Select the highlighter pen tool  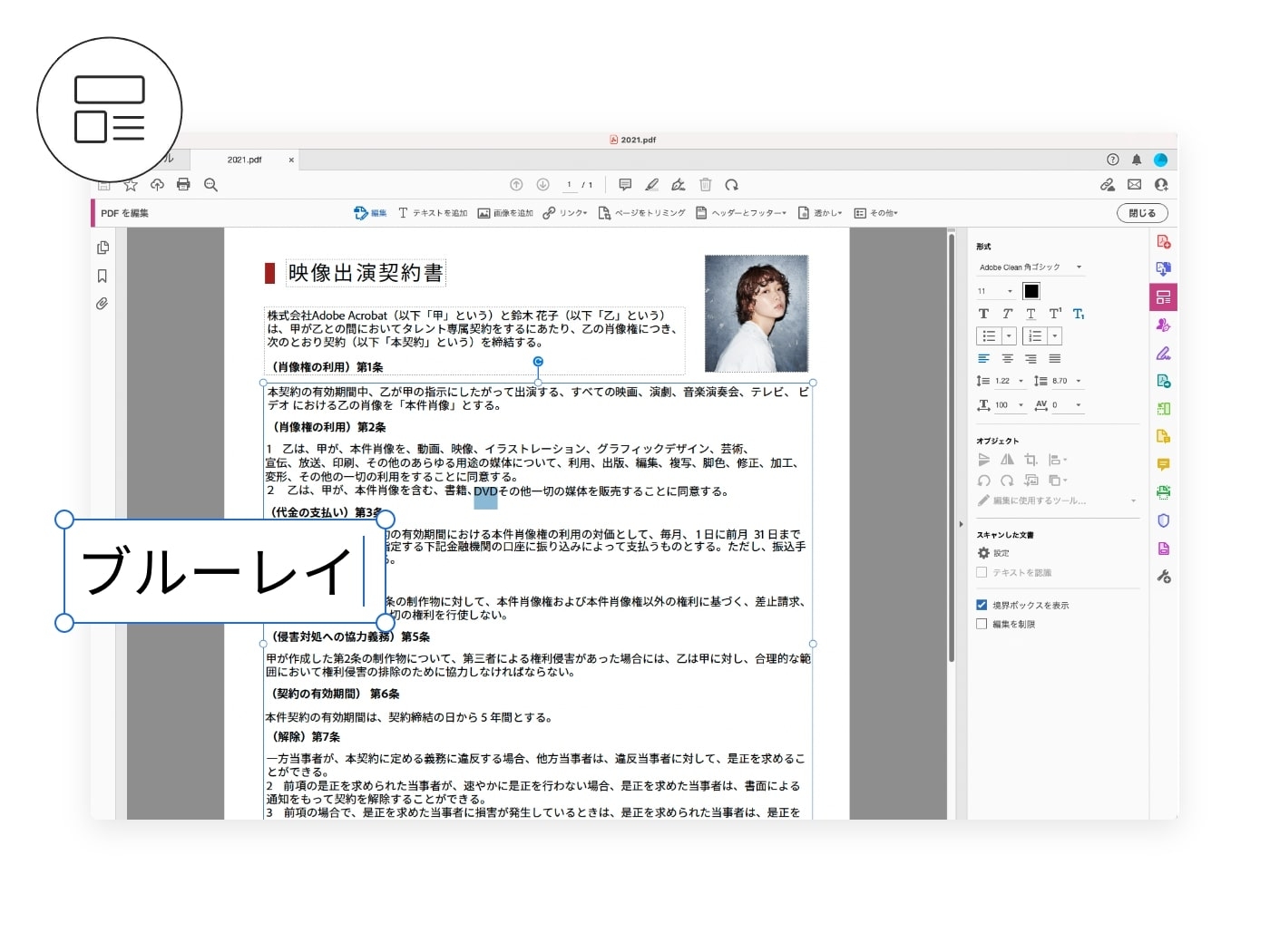pos(651,185)
